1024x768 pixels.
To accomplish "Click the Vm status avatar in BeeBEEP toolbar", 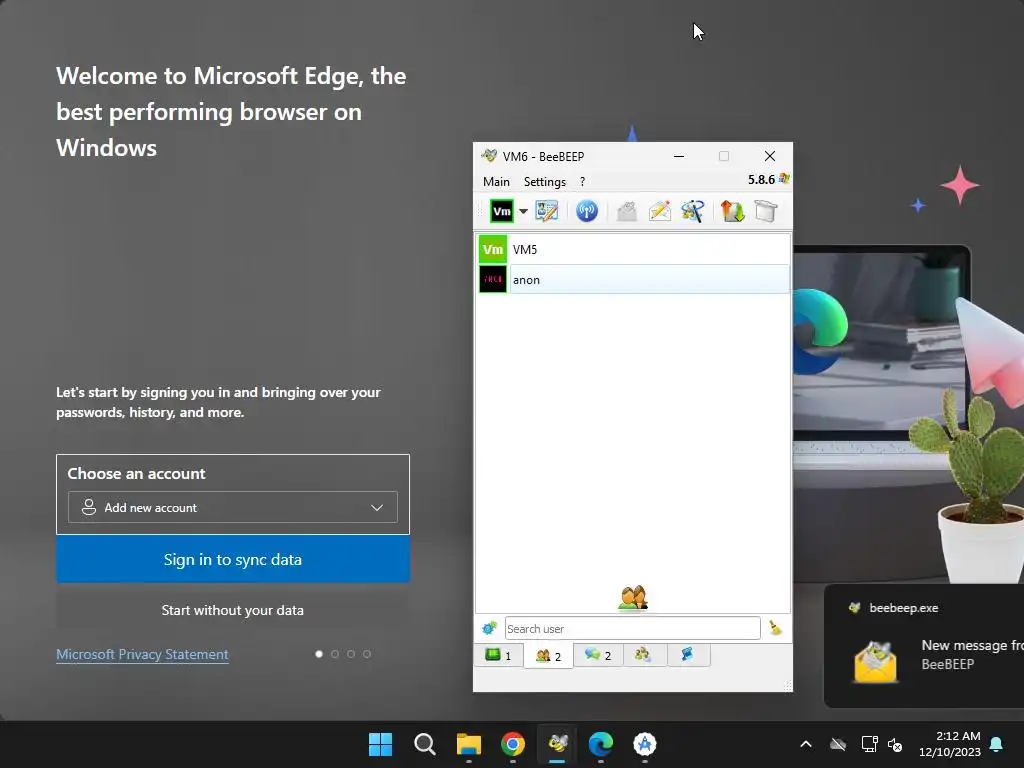I will [502, 211].
